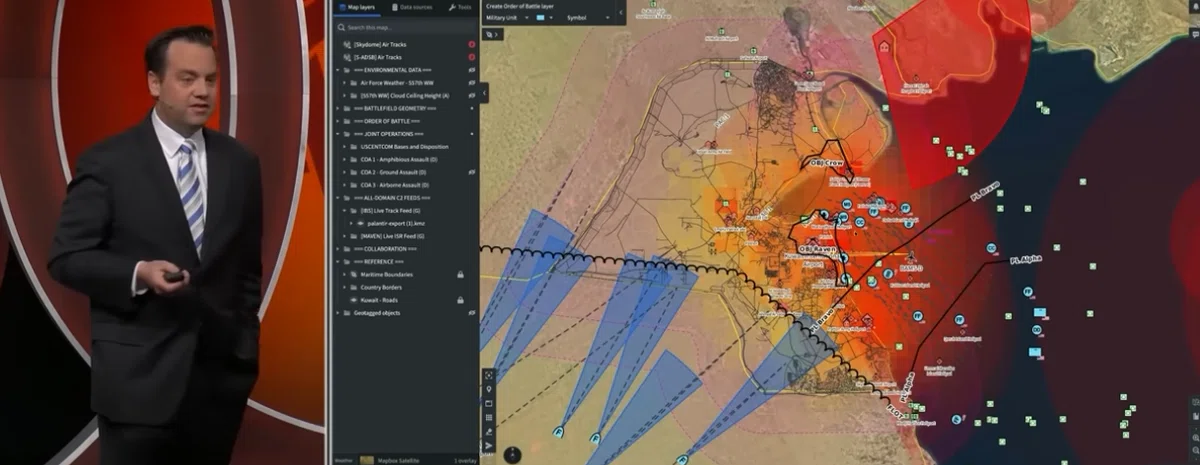The image size is (1200, 465).
Task: Open the Military Unit dropdown
Action: pos(507,18)
